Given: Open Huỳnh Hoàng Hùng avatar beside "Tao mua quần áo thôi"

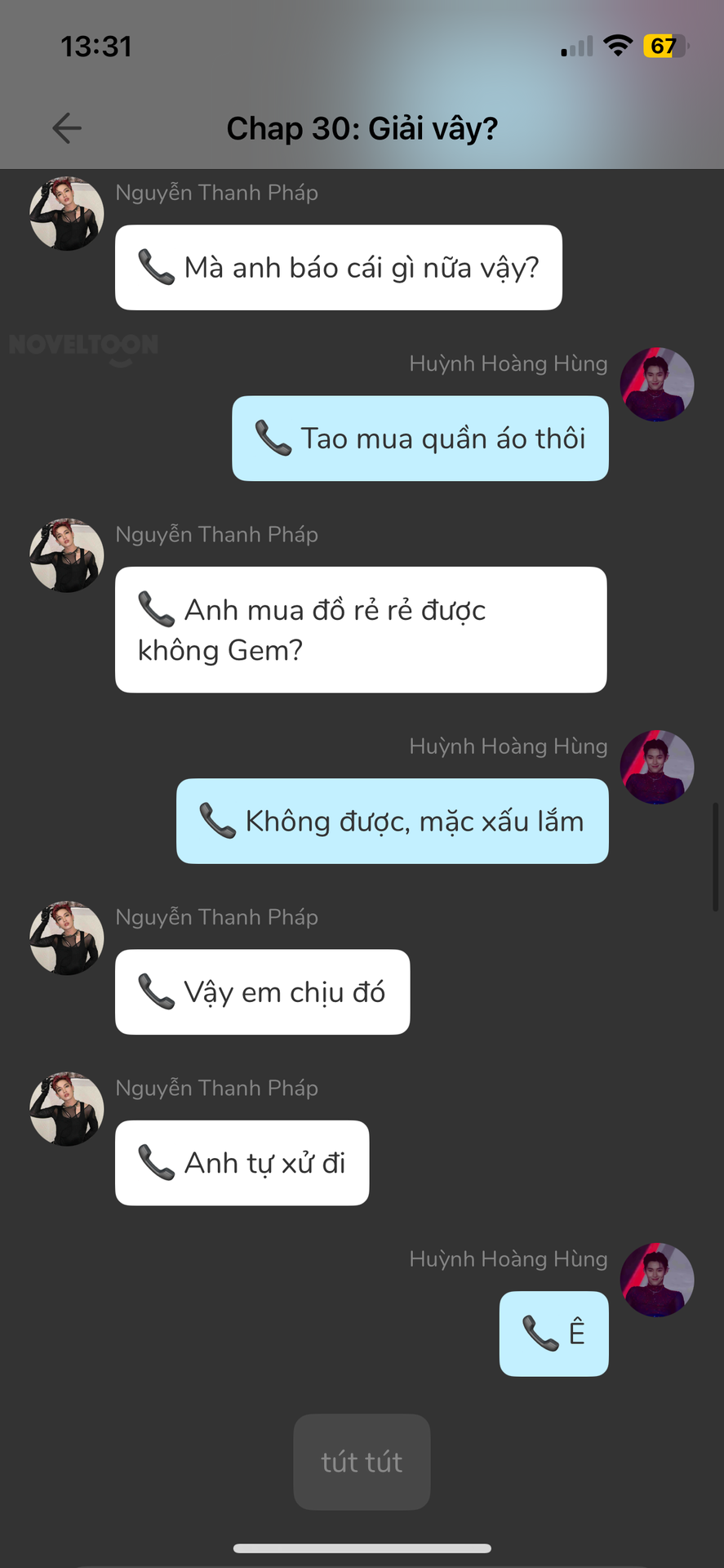Looking at the screenshot, I should tap(657, 385).
